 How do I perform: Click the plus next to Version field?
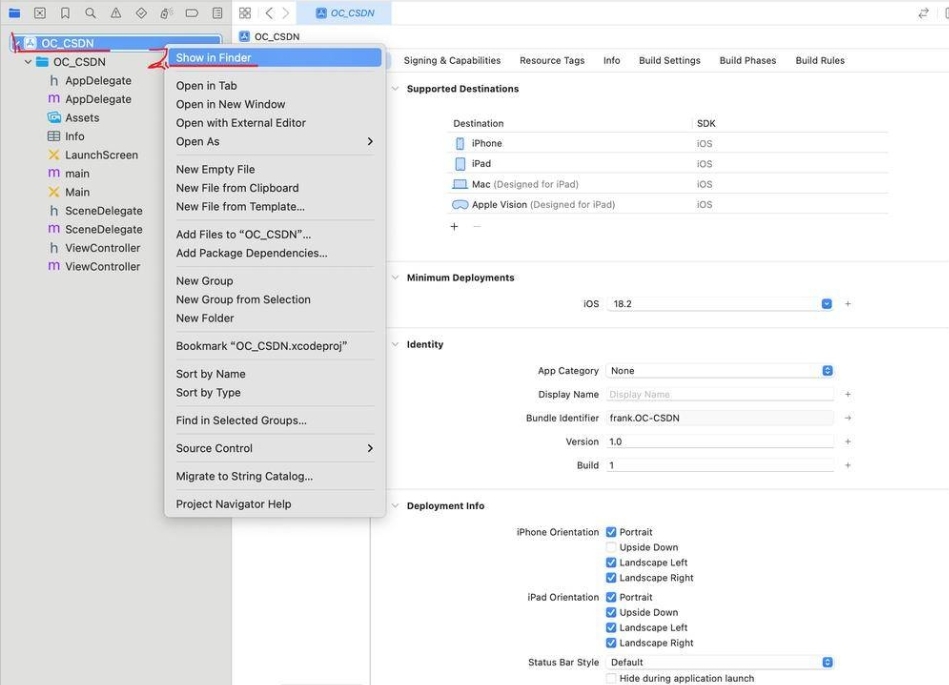click(848, 442)
